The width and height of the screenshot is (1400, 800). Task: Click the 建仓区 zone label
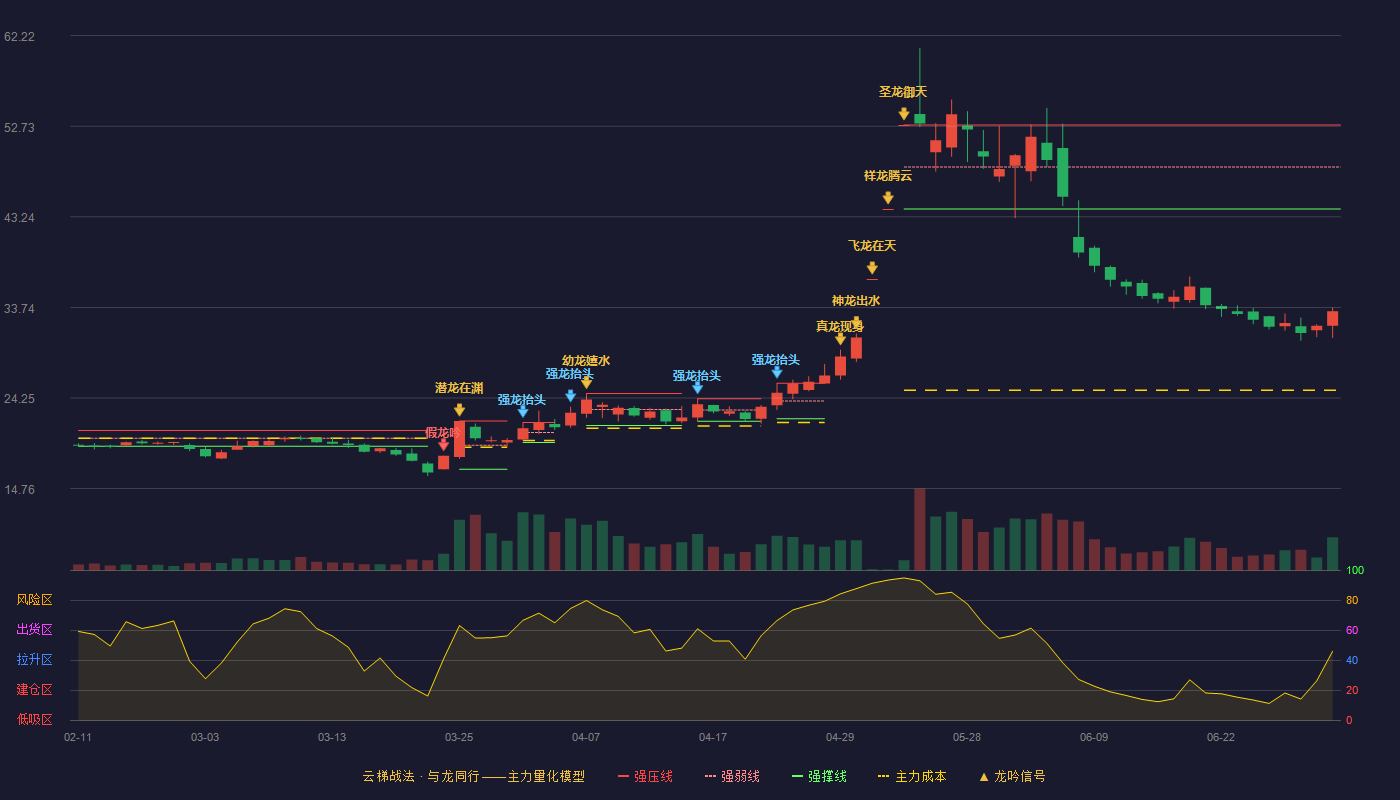click(34, 690)
